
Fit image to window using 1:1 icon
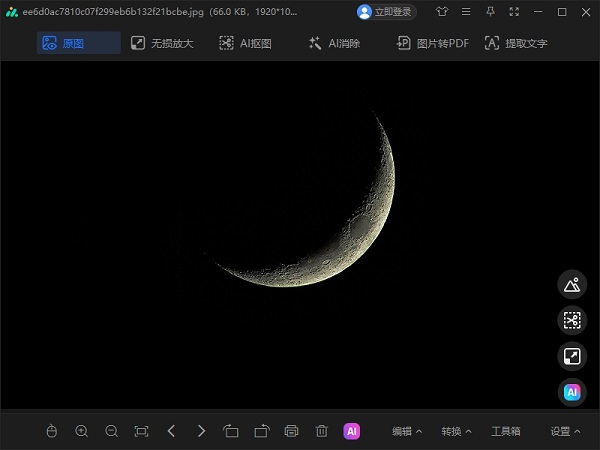[141, 431]
